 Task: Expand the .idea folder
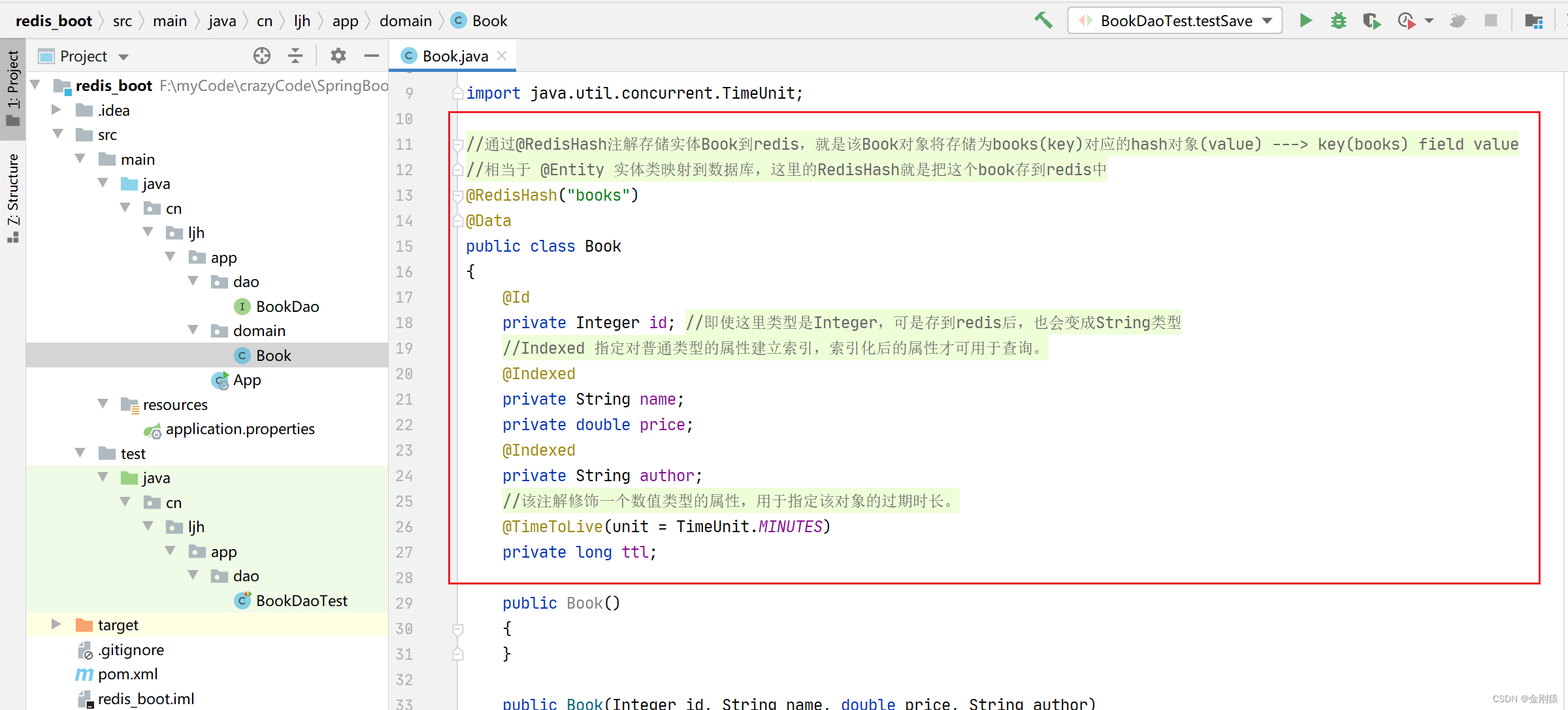coord(56,110)
